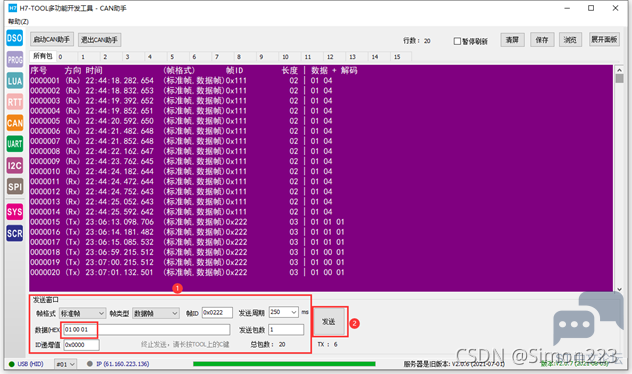Click the 序号 column header
This screenshot has width=632, height=374.
[38, 71]
